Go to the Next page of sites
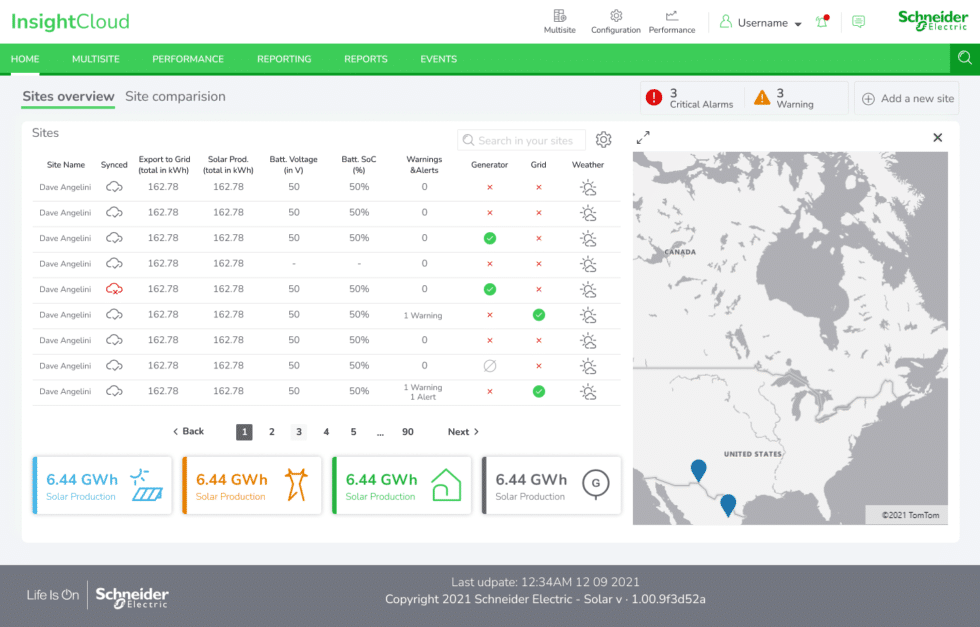The image size is (980, 627). click(463, 431)
